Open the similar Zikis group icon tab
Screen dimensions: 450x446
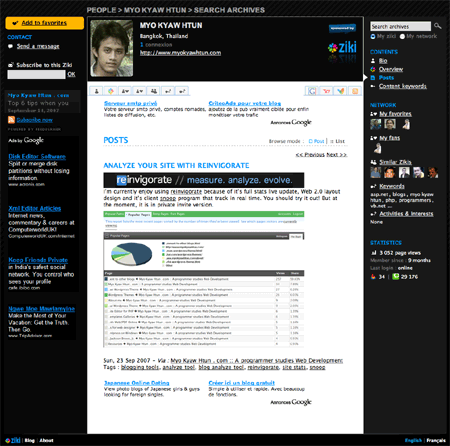[x=154, y=91]
